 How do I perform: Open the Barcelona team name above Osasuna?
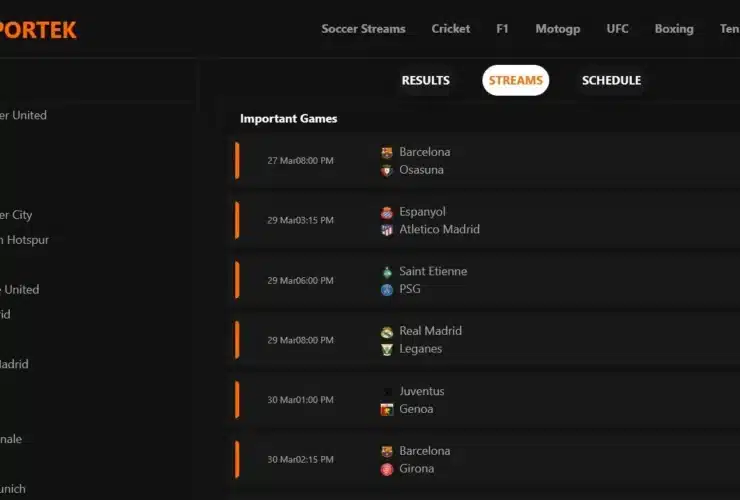click(425, 152)
